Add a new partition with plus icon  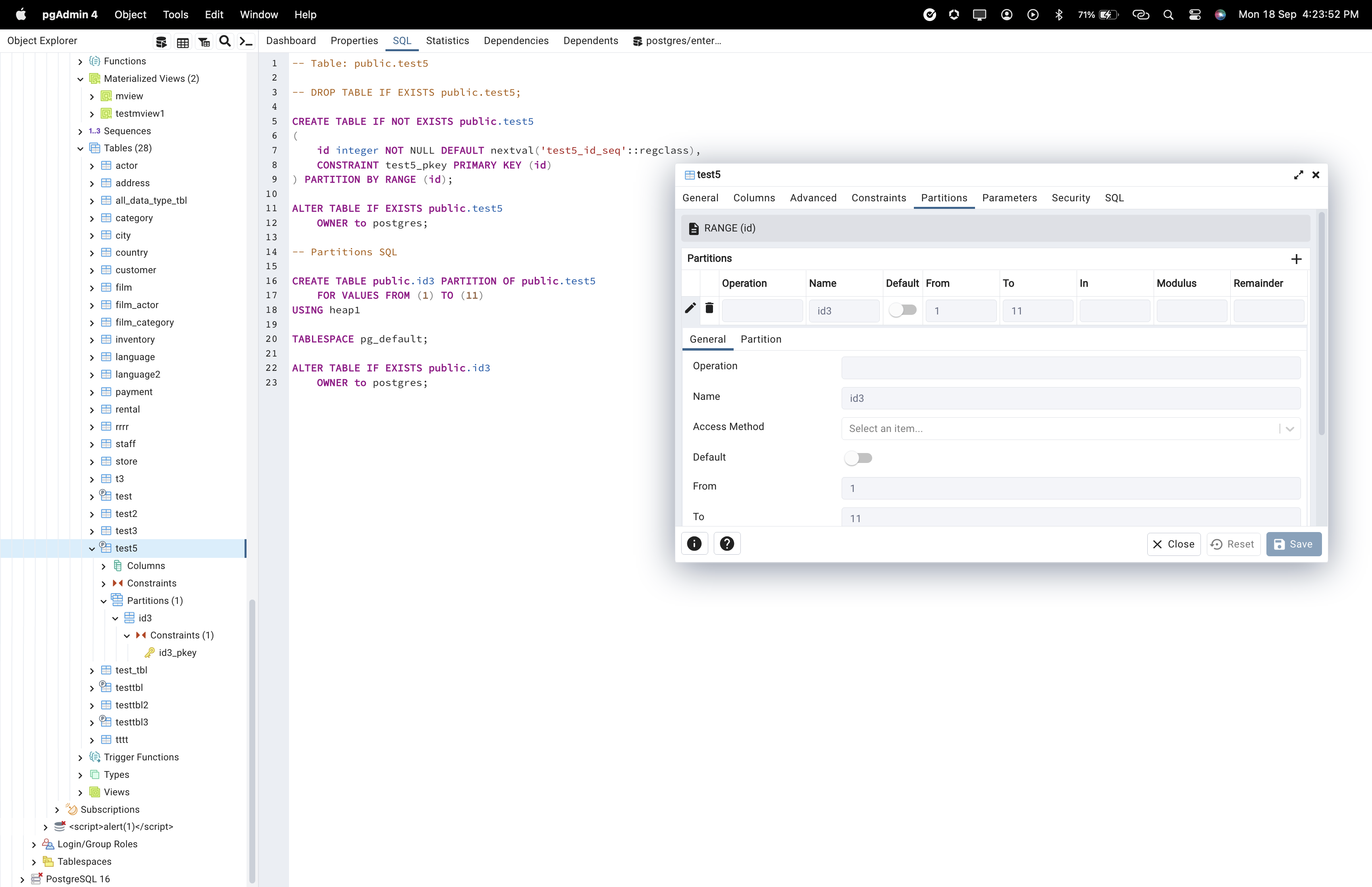[x=1296, y=259]
